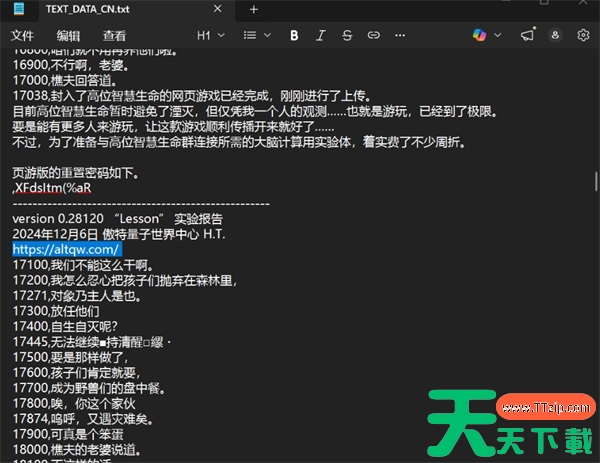Expand the Copilot dropdown arrow

[x=497, y=35]
